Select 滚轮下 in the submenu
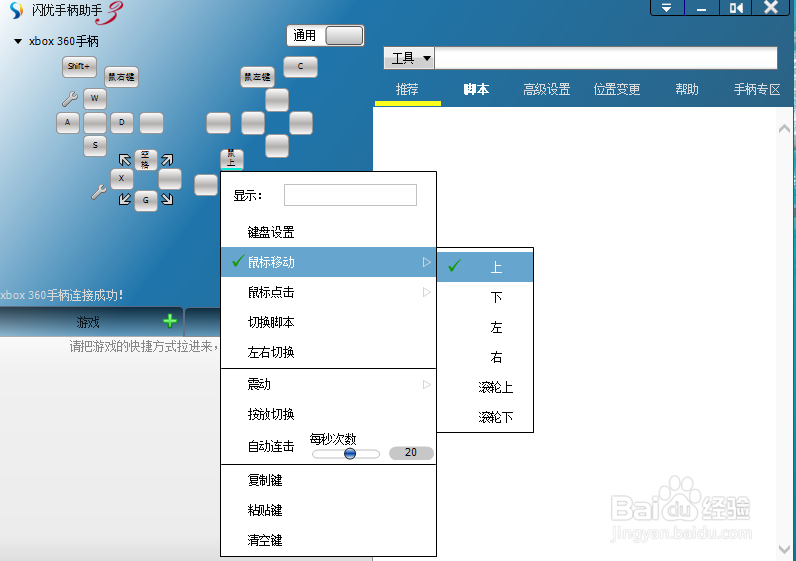 [x=485, y=417]
